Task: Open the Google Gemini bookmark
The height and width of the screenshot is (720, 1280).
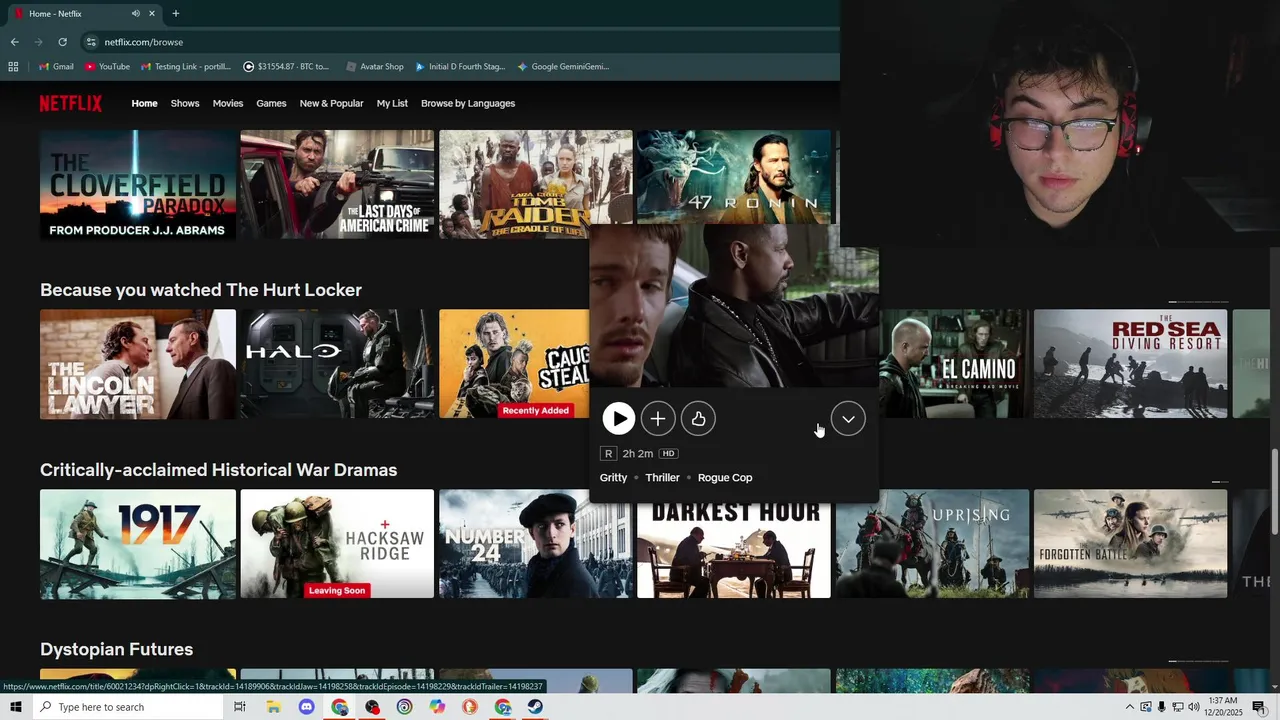Action: 563,67
